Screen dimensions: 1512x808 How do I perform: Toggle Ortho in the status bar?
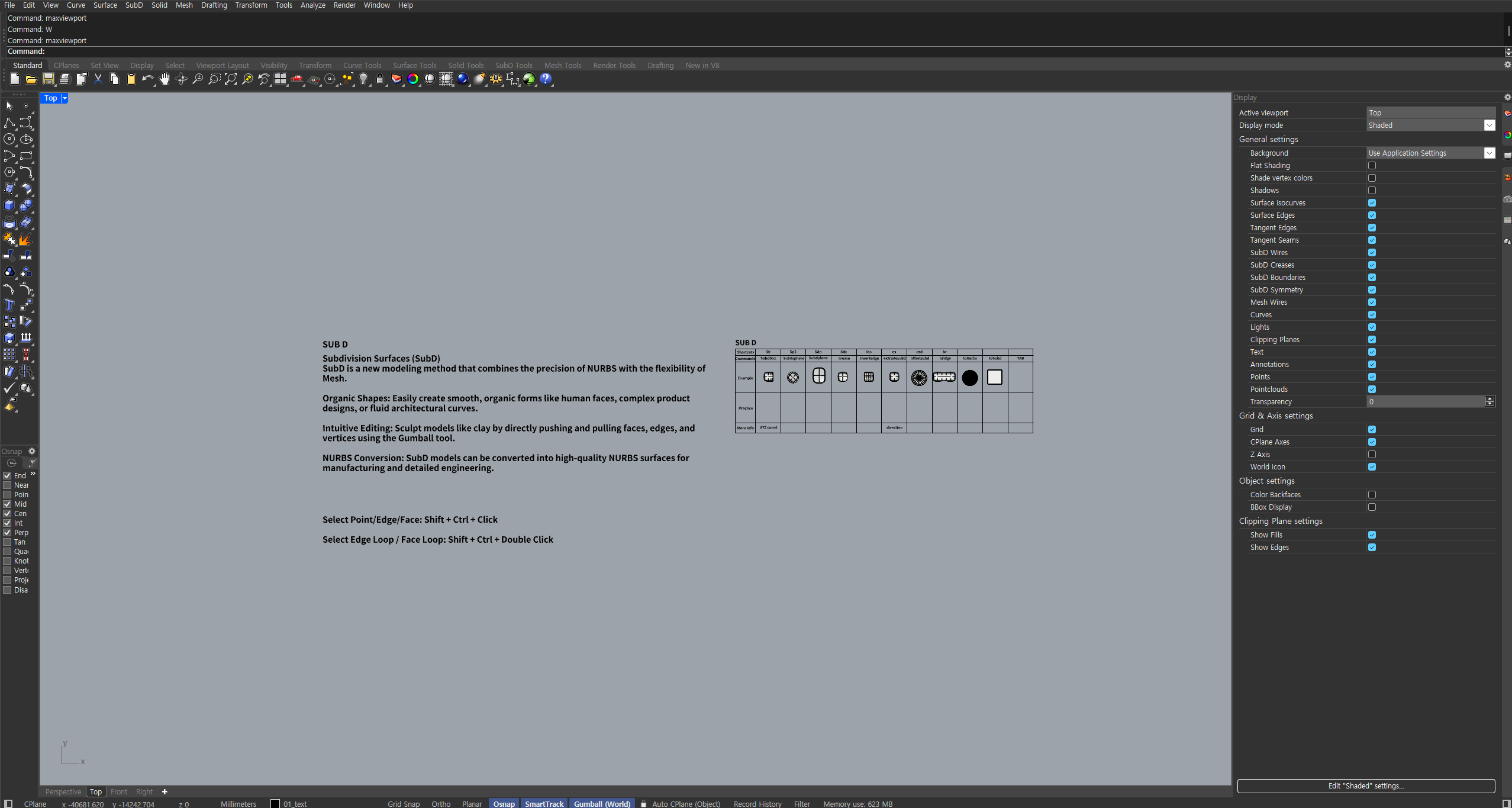[x=441, y=804]
